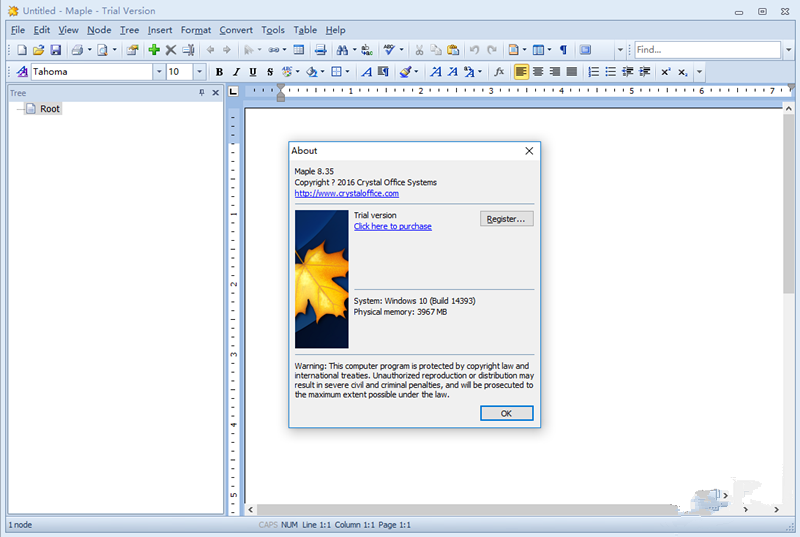
Task: Open the font name dropdown
Action: (159, 72)
